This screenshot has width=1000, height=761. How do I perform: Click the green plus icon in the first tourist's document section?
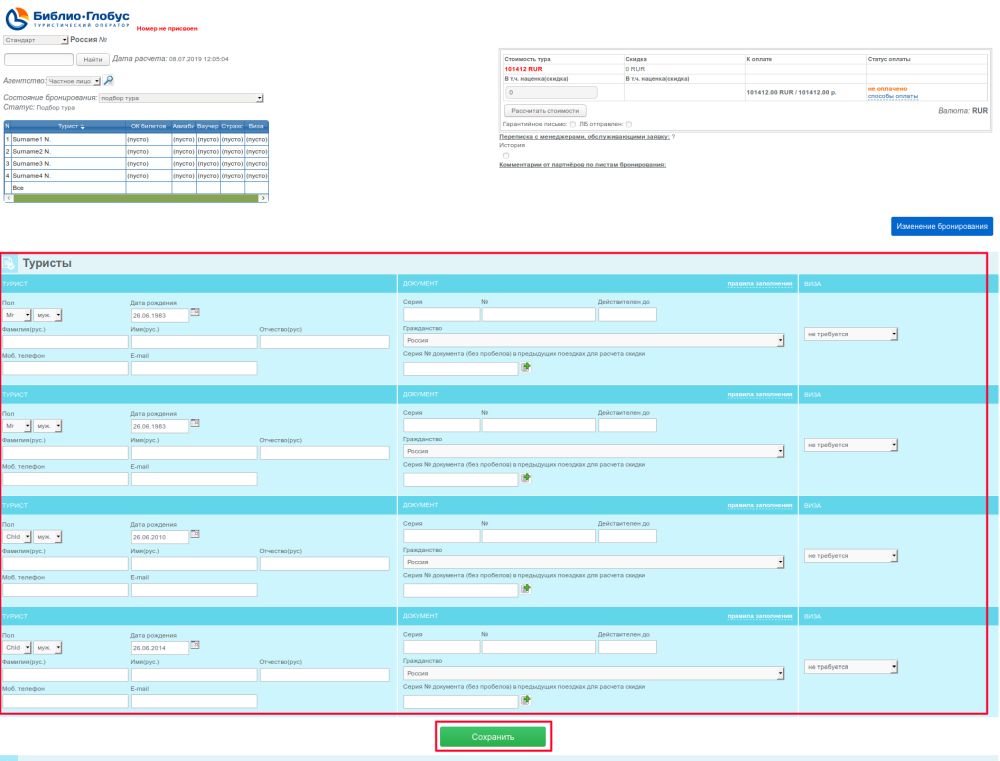pos(526,368)
